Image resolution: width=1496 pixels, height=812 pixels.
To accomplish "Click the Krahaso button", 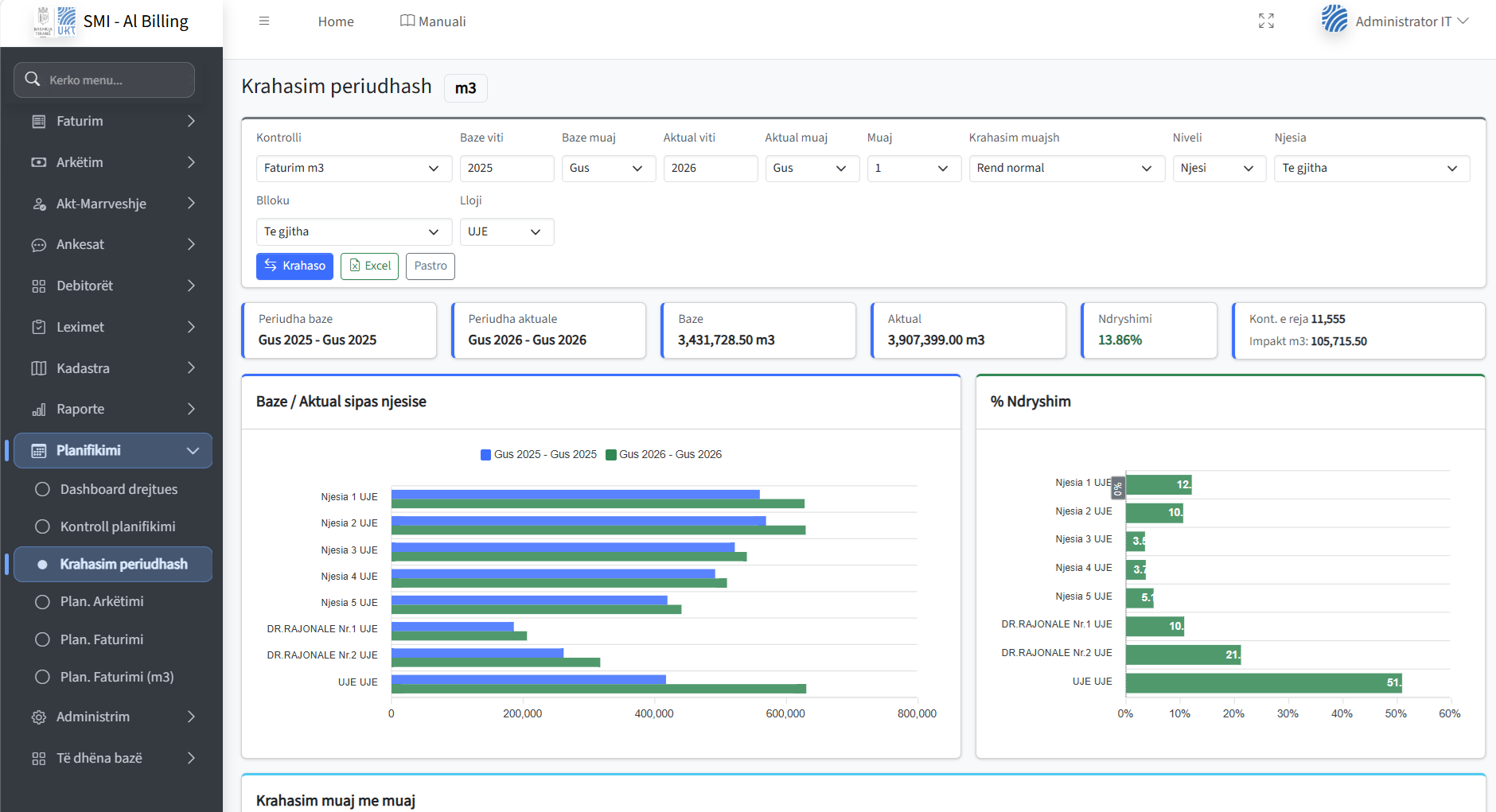I will click(x=294, y=266).
